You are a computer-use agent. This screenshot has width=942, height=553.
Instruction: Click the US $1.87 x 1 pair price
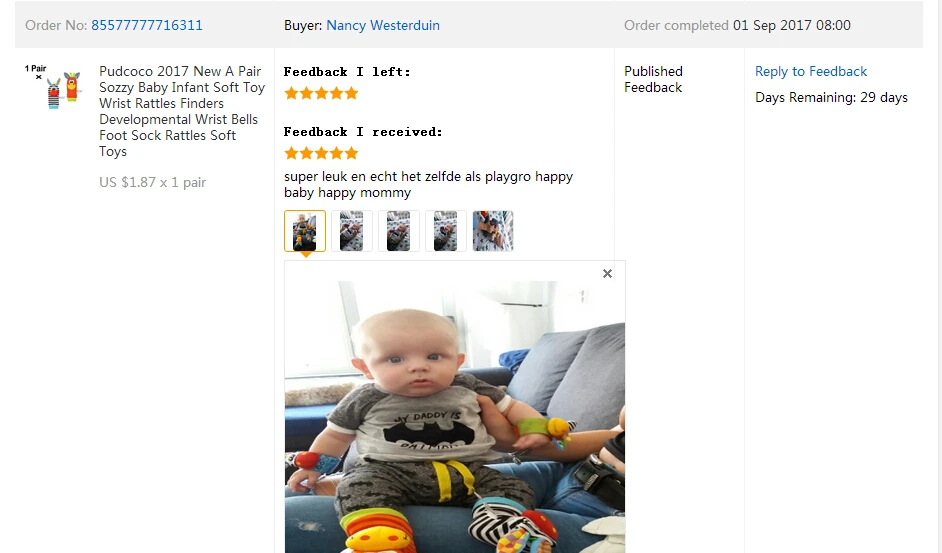tap(153, 182)
